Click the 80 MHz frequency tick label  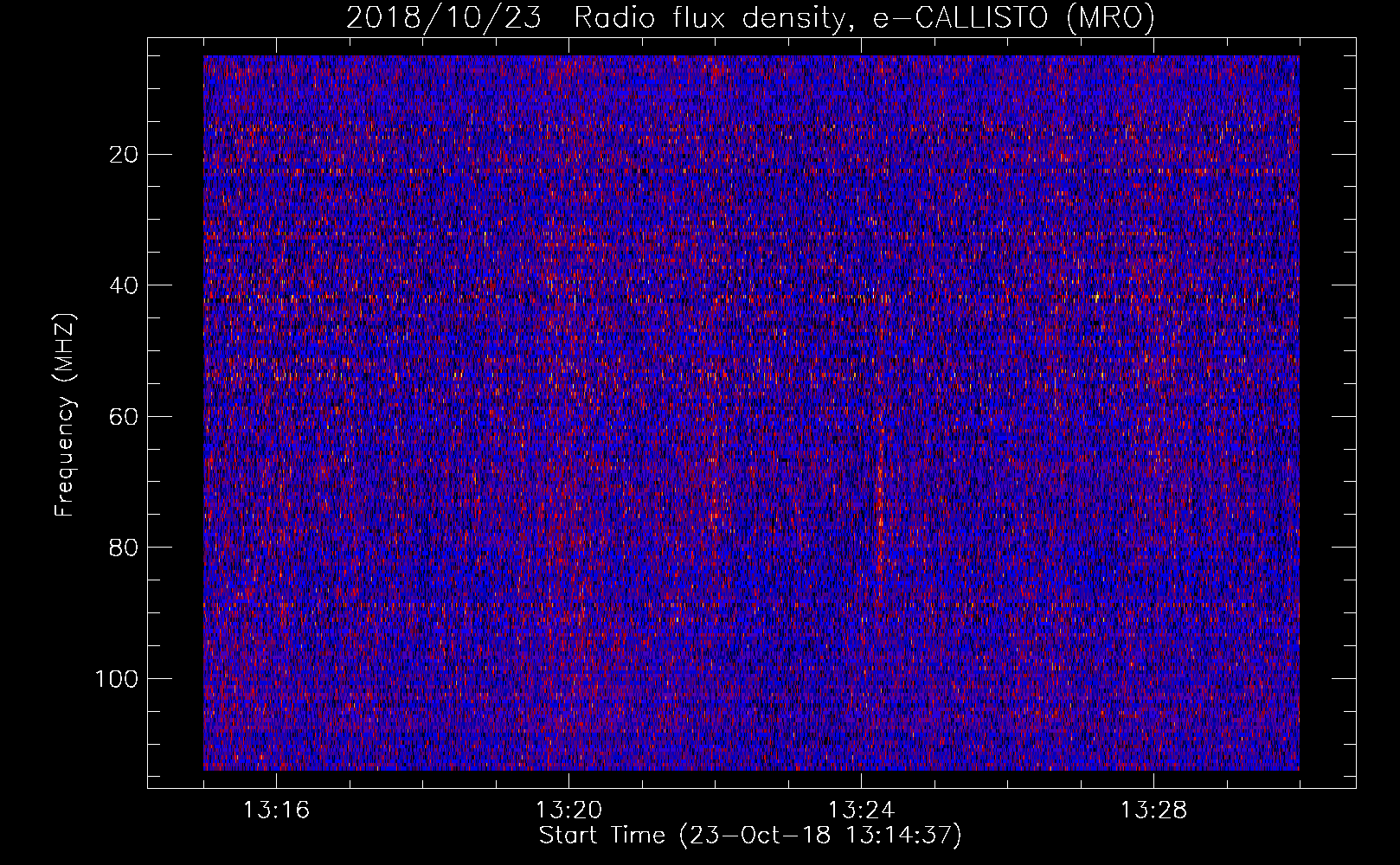[x=125, y=548]
